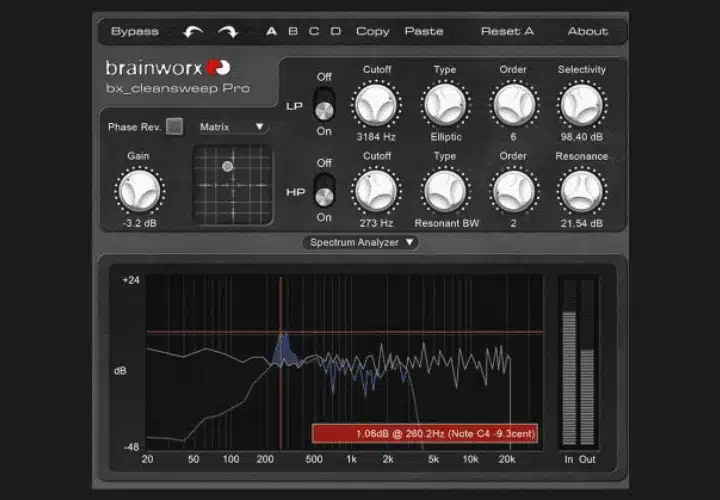Undo with the left curved arrow
The image size is (720, 500).
click(192, 32)
